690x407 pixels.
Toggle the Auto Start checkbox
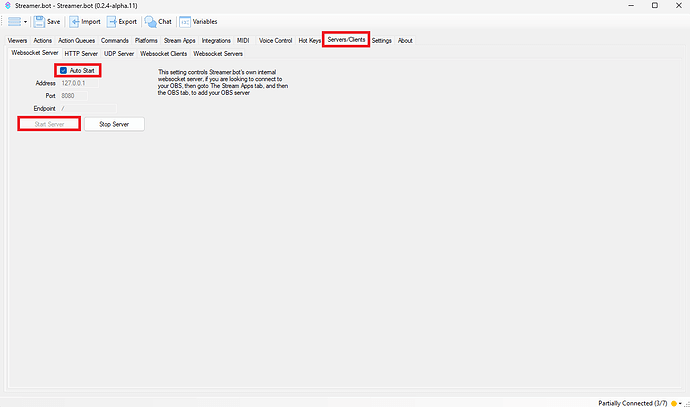pyautogui.click(x=63, y=71)
